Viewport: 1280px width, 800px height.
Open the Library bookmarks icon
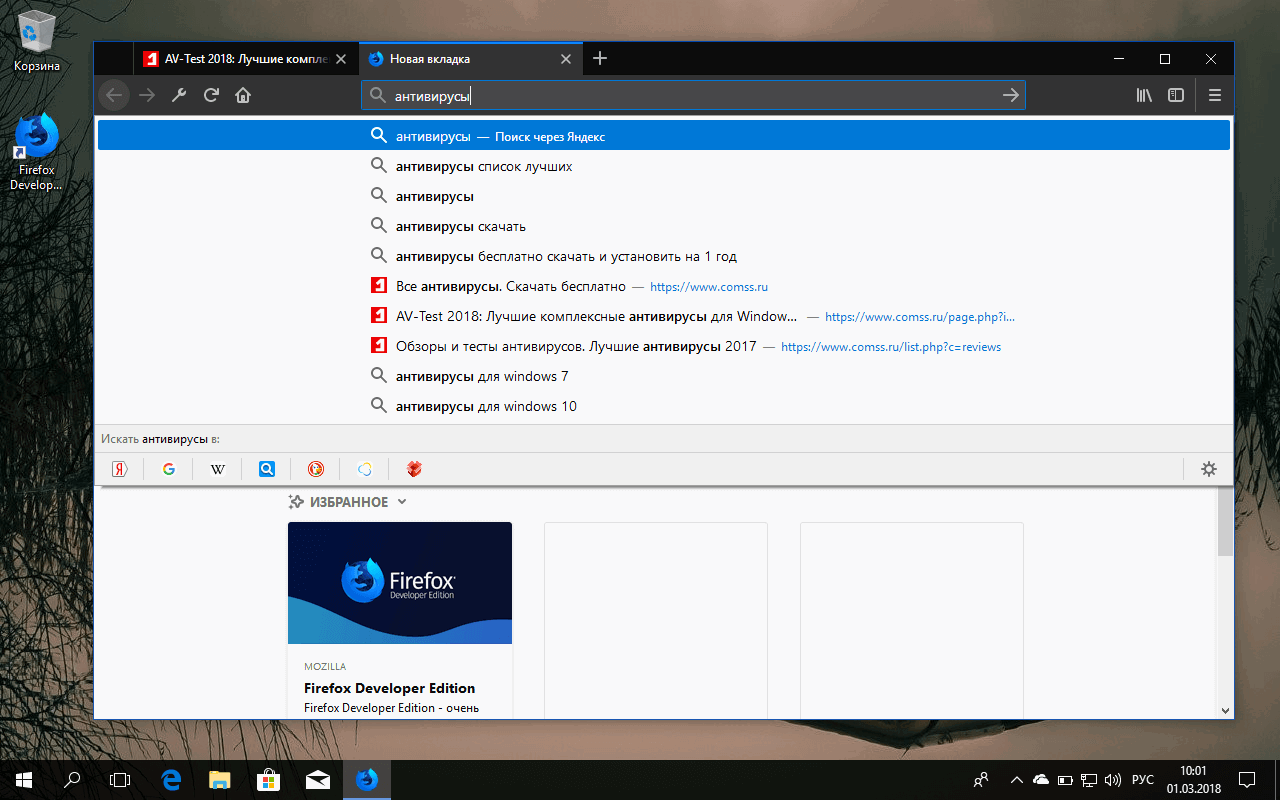pyautogui.click(x=1143, y=94)
